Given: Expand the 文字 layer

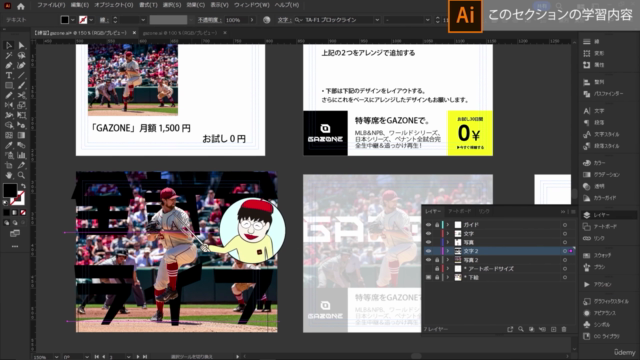Looking at the screenshot, I should pos(448,233).
